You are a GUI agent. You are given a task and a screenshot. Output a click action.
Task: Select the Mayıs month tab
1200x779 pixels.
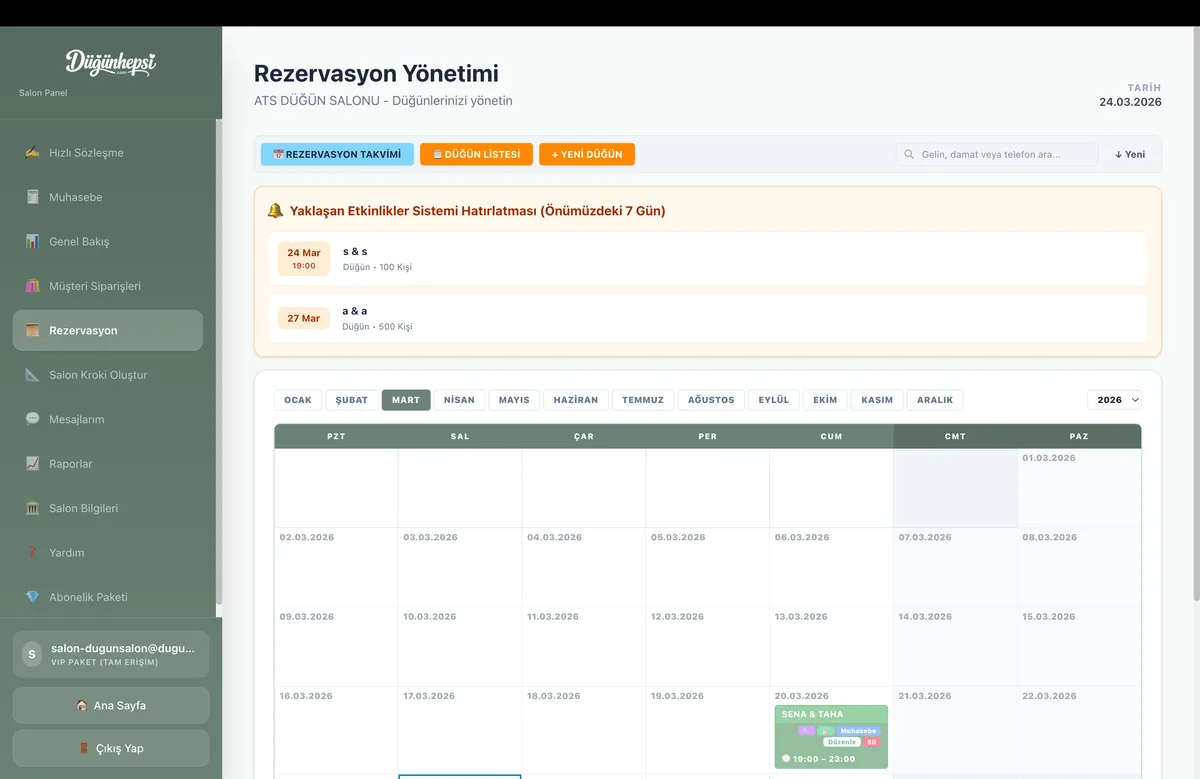point(514,400)
